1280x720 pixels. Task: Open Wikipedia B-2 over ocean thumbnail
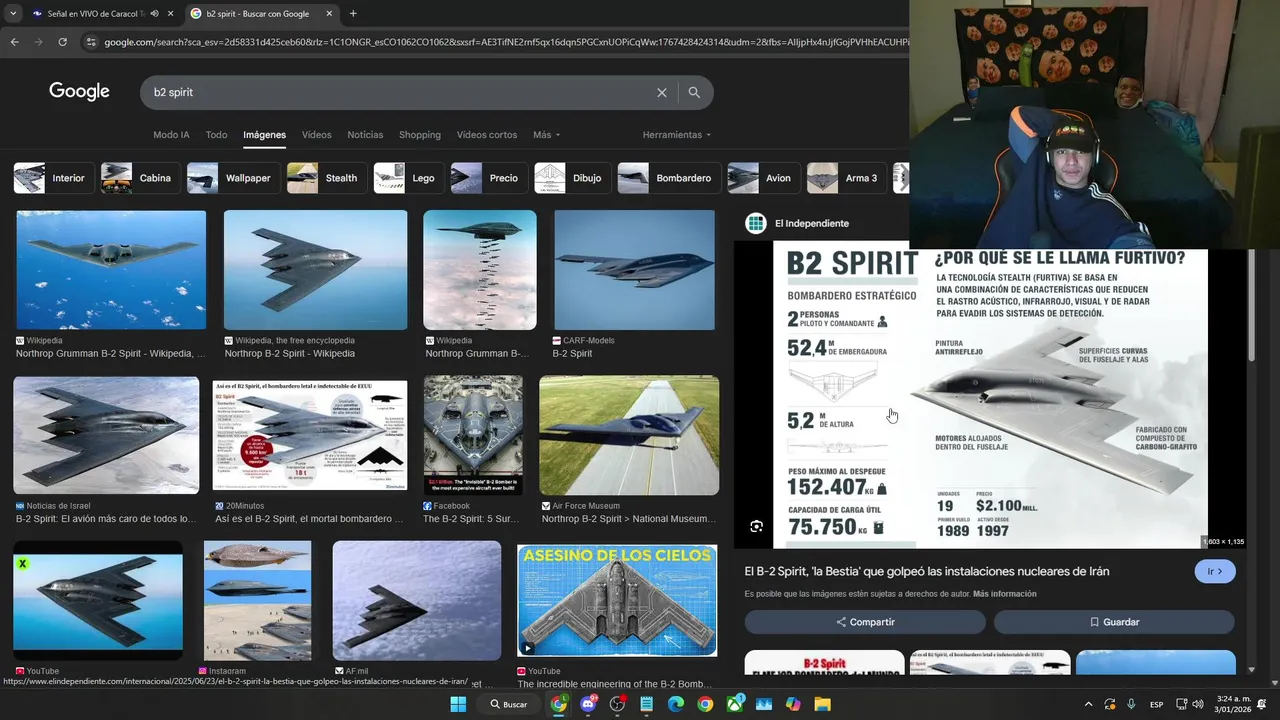coord(111,270)
